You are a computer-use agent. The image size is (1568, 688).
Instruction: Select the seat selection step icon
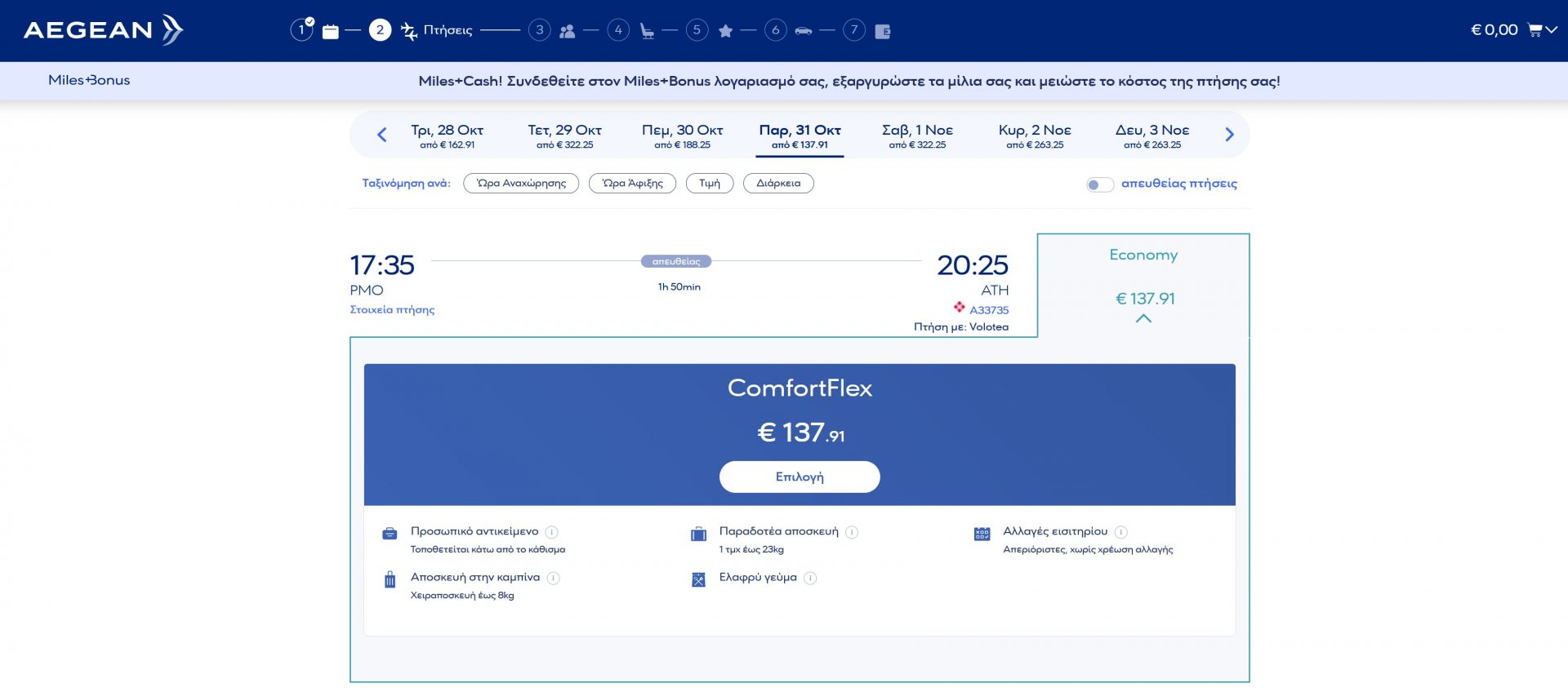[x=647, y=31]
